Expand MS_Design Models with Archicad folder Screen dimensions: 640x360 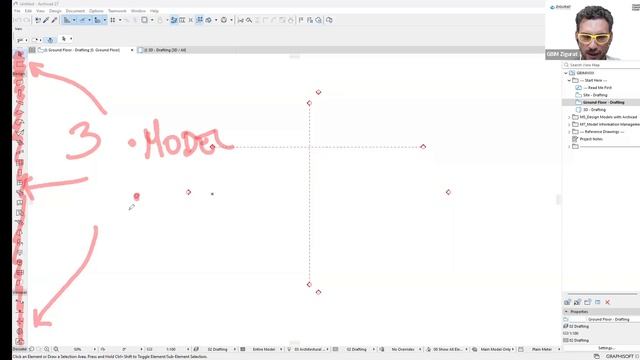pos(569,117)
